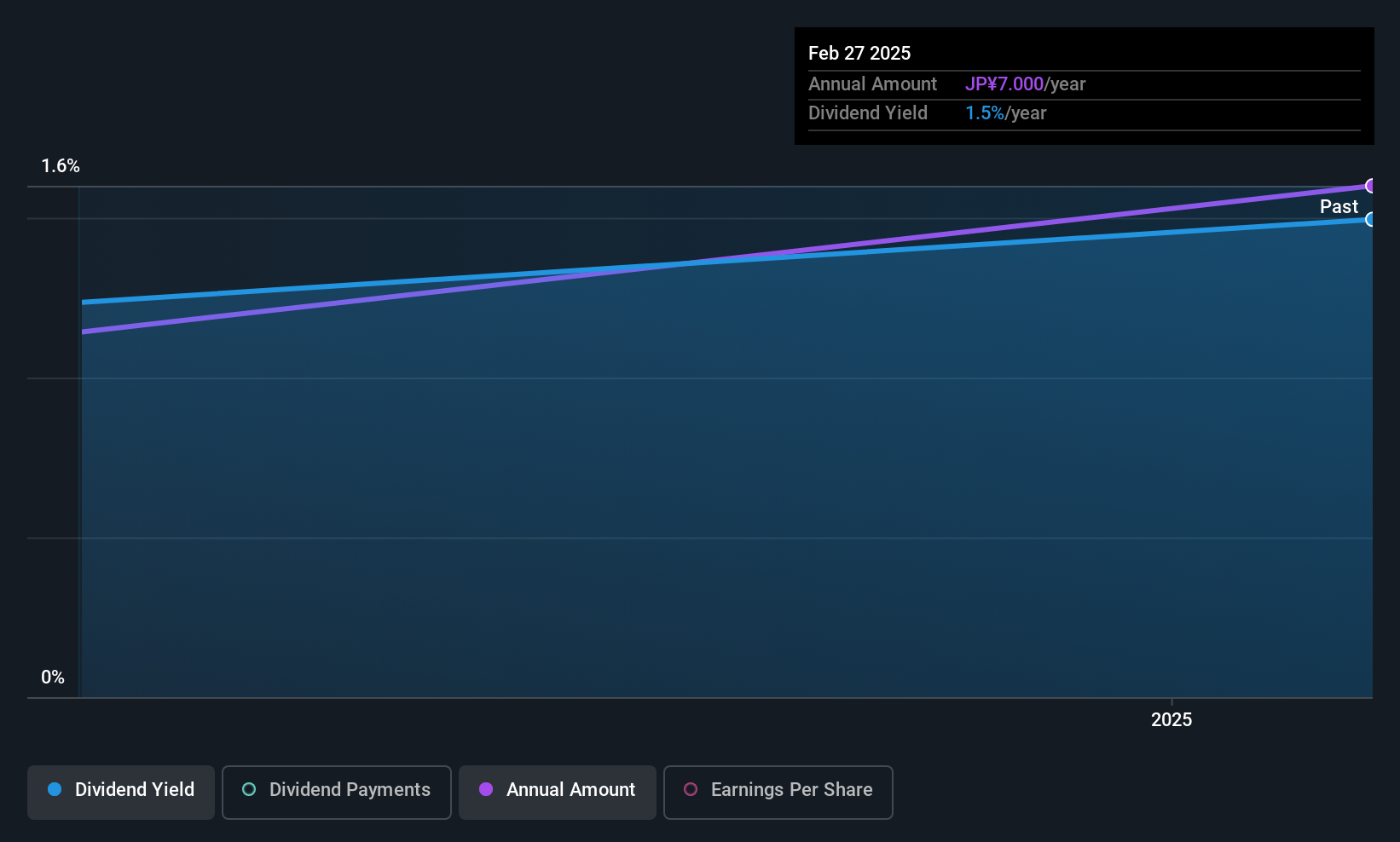Click the Past label on chart
Viewport: 1400px width, 842px height.
point(1339,206)
